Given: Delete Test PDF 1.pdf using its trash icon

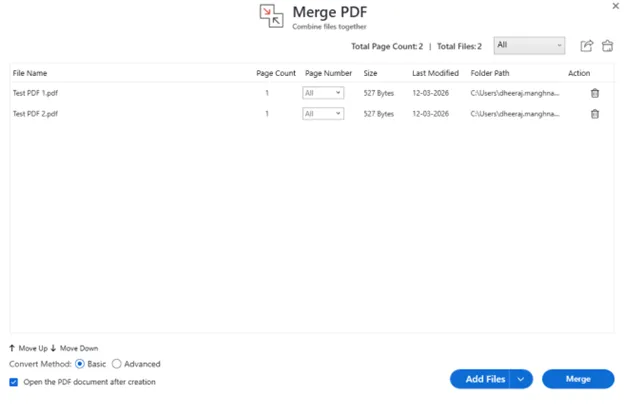Looking at the screenshot, I should 595,93.
